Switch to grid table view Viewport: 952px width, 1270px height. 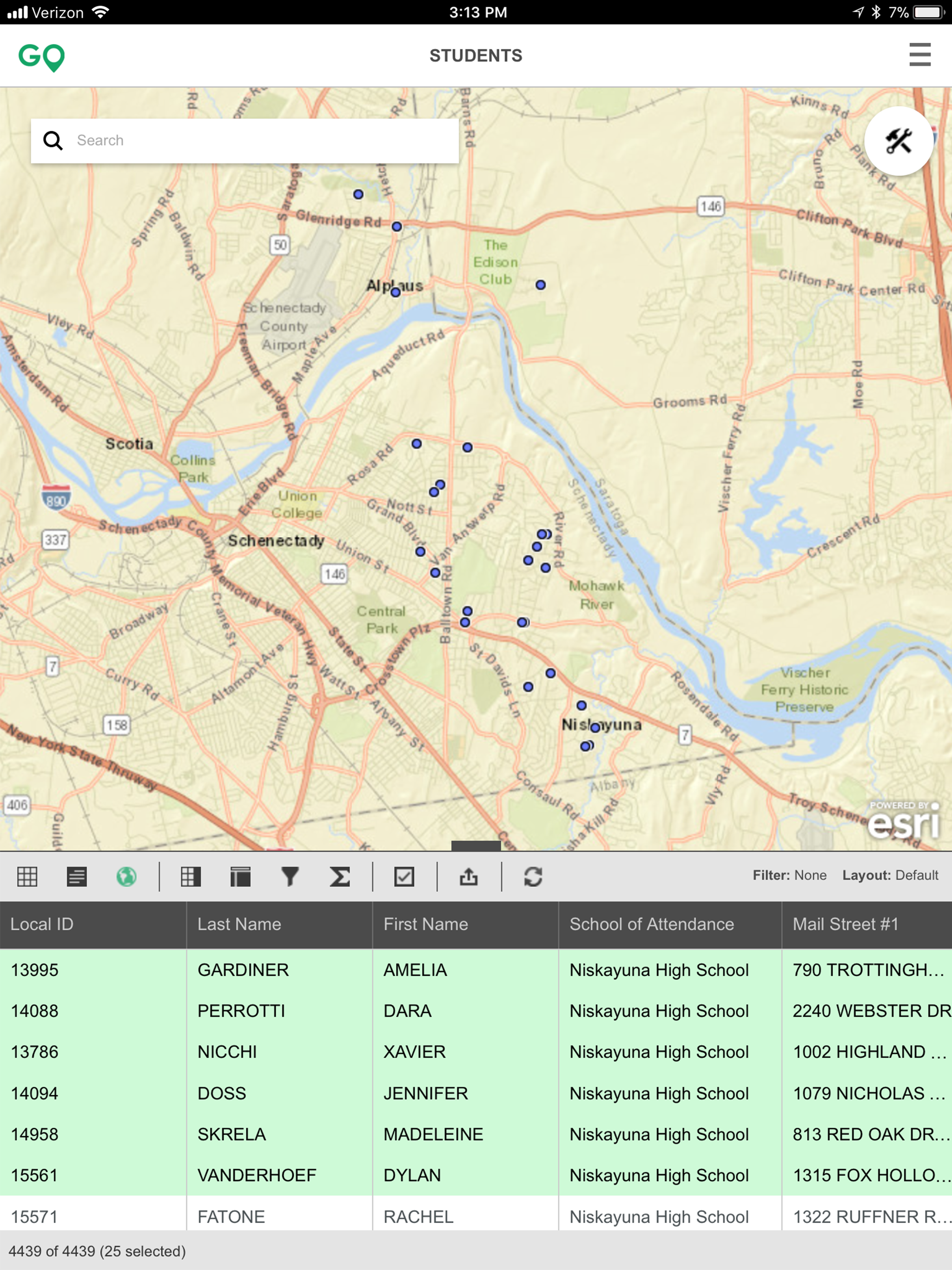click(x=27, y=876)
